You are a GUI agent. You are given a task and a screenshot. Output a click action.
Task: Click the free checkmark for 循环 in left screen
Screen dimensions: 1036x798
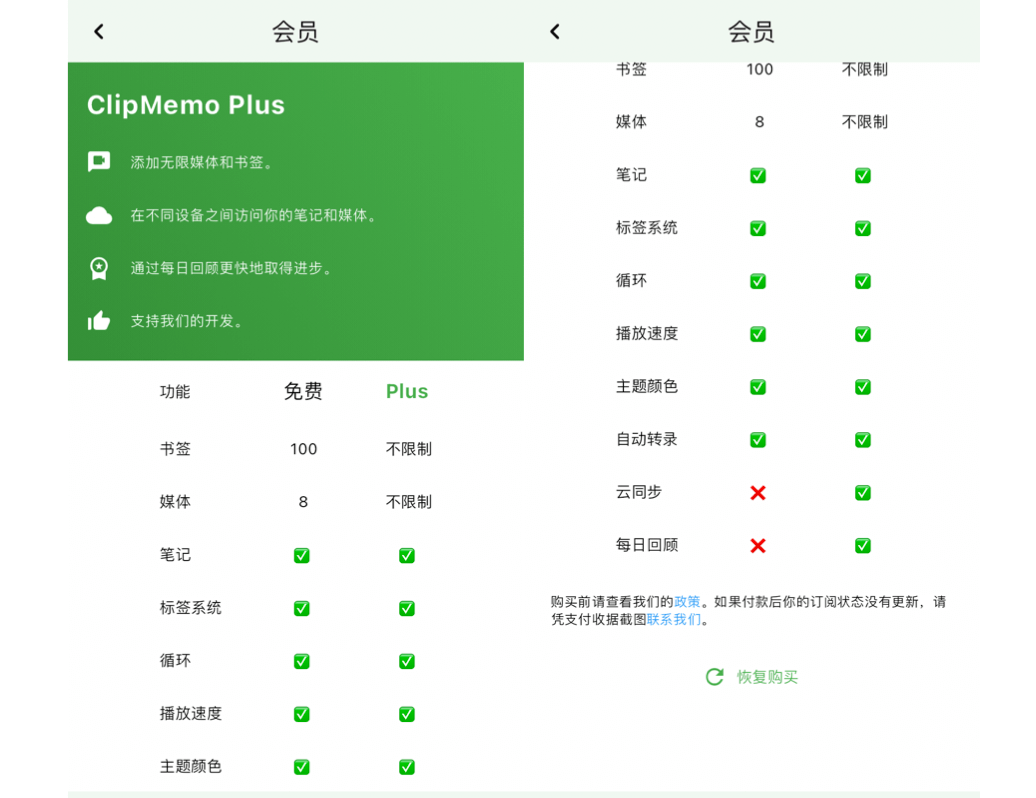302,661
